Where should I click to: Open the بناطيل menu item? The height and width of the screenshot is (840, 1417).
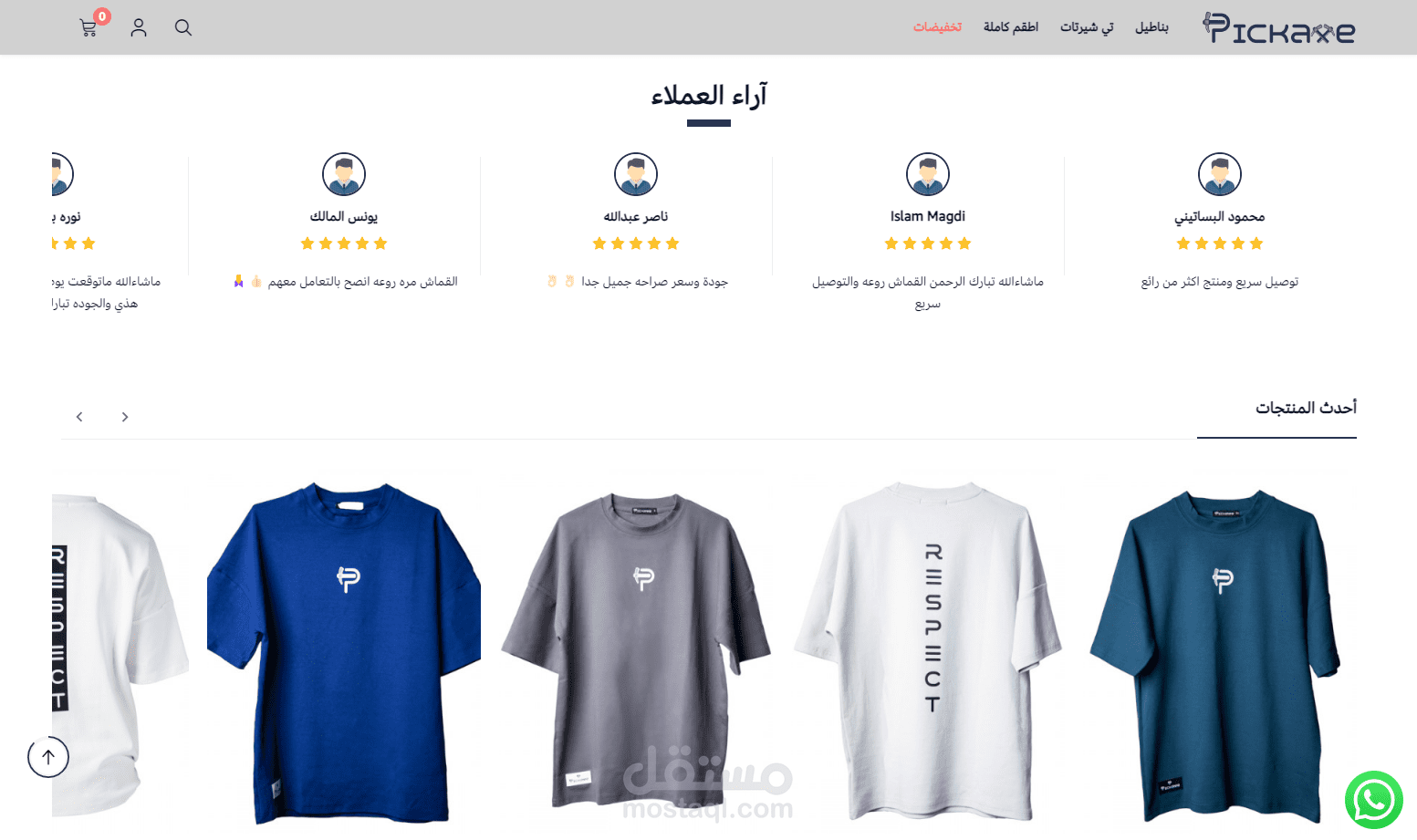coord(1151,27)
